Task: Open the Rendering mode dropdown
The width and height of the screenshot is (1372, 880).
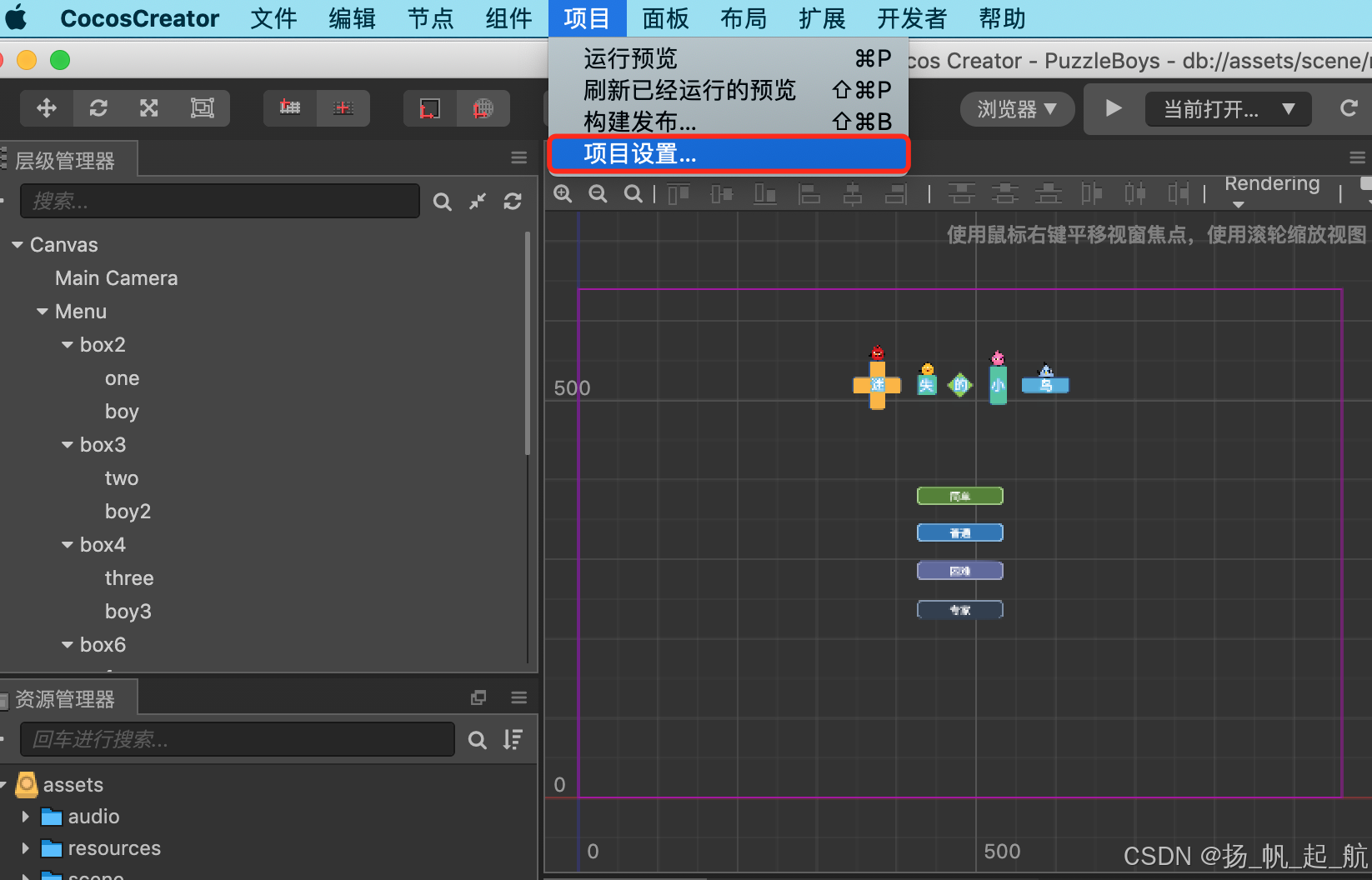Action: (1272, 190)
